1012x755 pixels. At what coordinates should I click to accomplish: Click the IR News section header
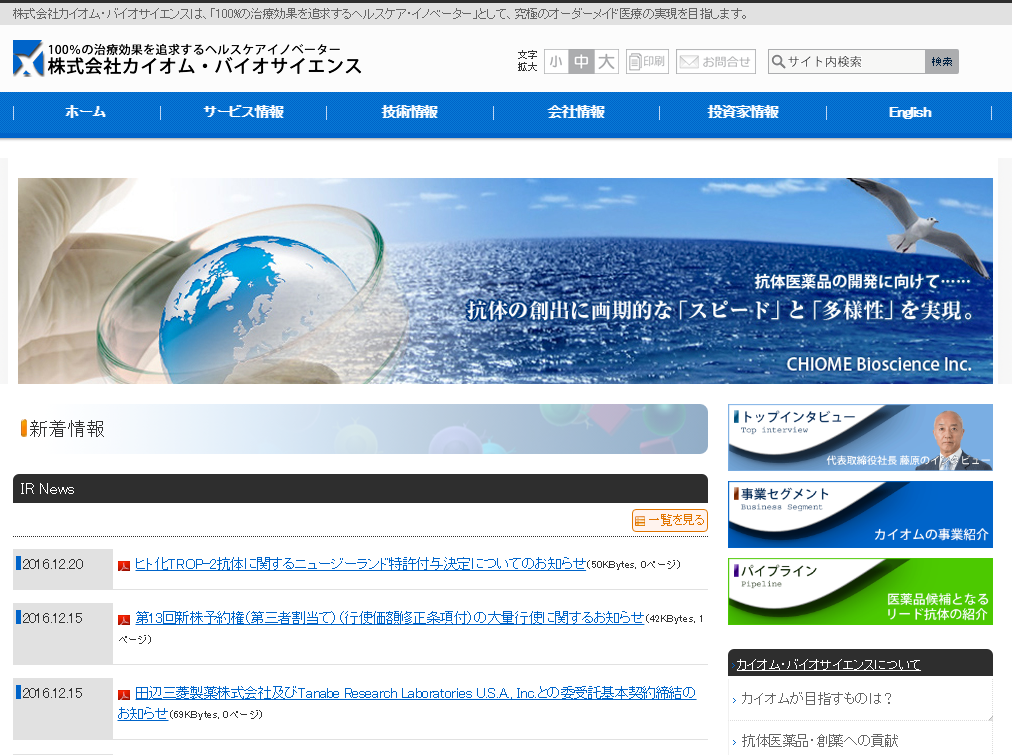tap(360, 488)
